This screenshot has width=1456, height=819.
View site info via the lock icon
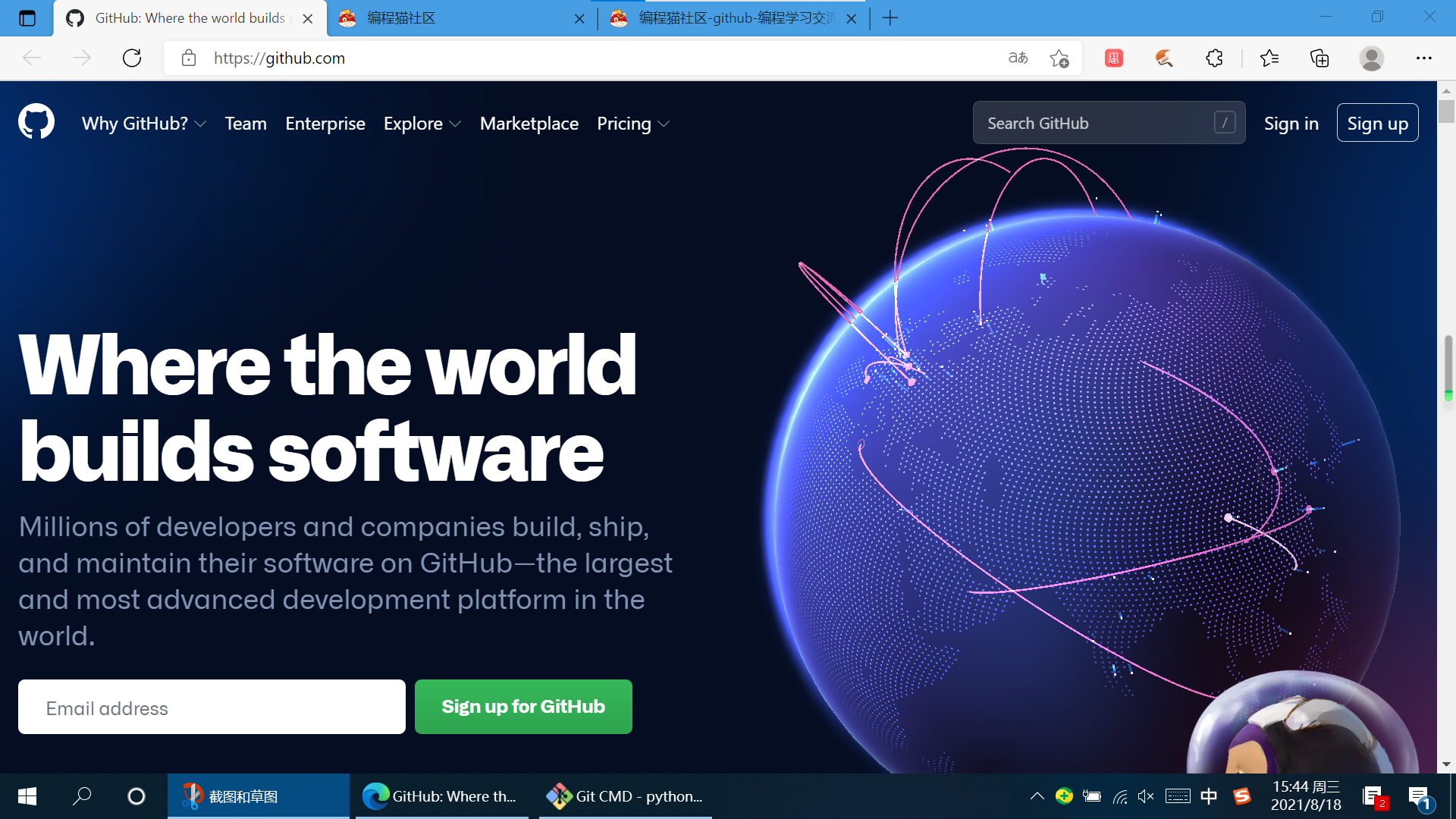[x=189, y=58]
